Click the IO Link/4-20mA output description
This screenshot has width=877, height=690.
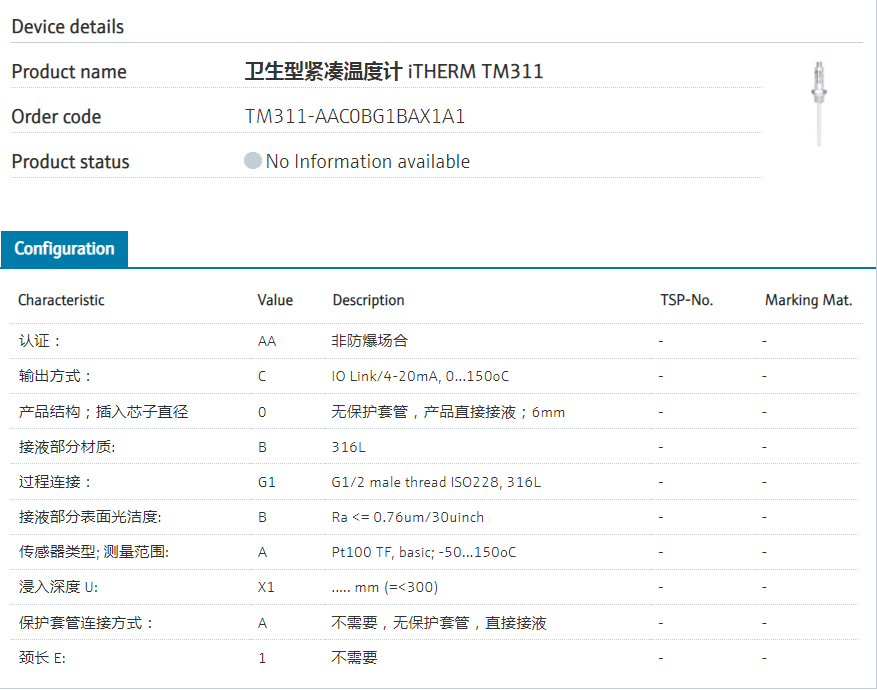tap(421, 377)
